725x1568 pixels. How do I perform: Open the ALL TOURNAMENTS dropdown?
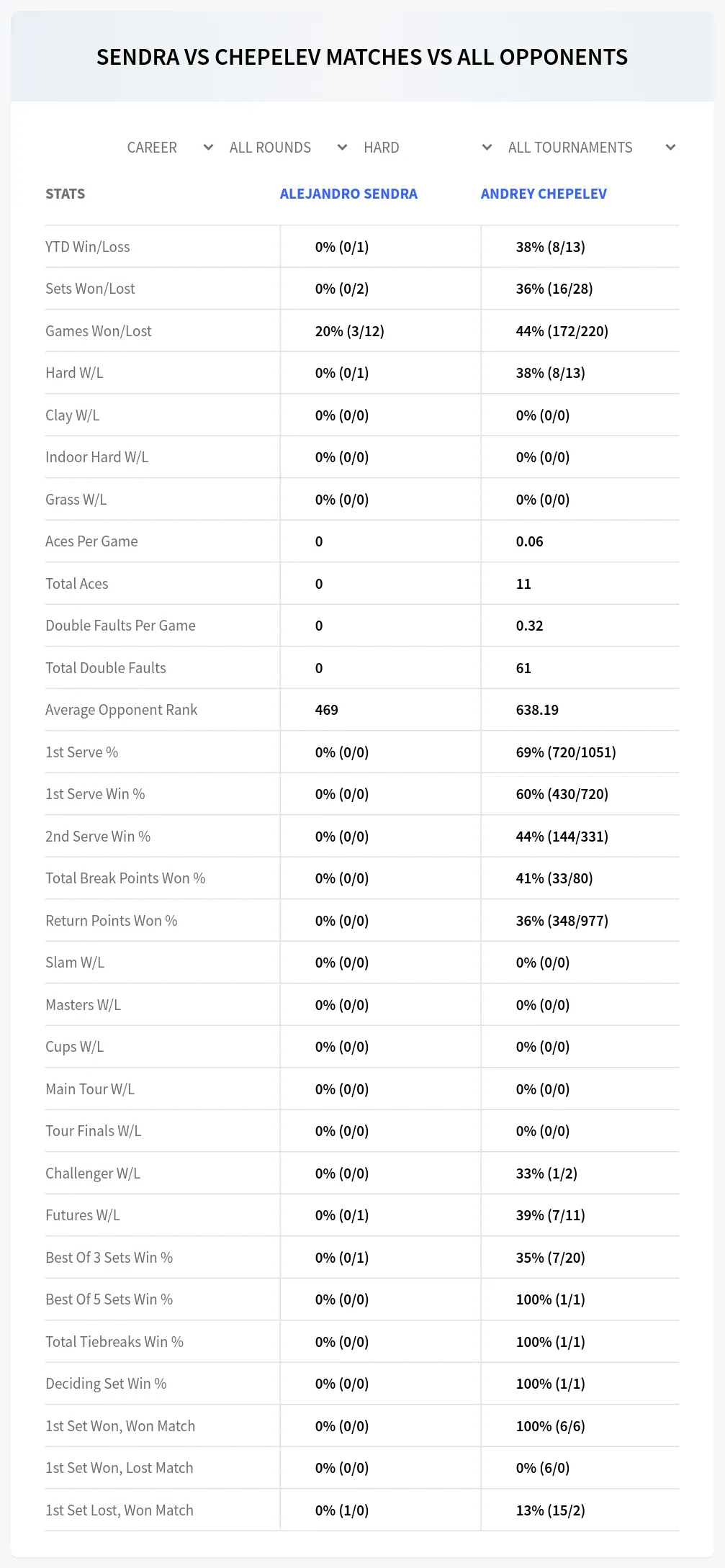coord(591,148)
